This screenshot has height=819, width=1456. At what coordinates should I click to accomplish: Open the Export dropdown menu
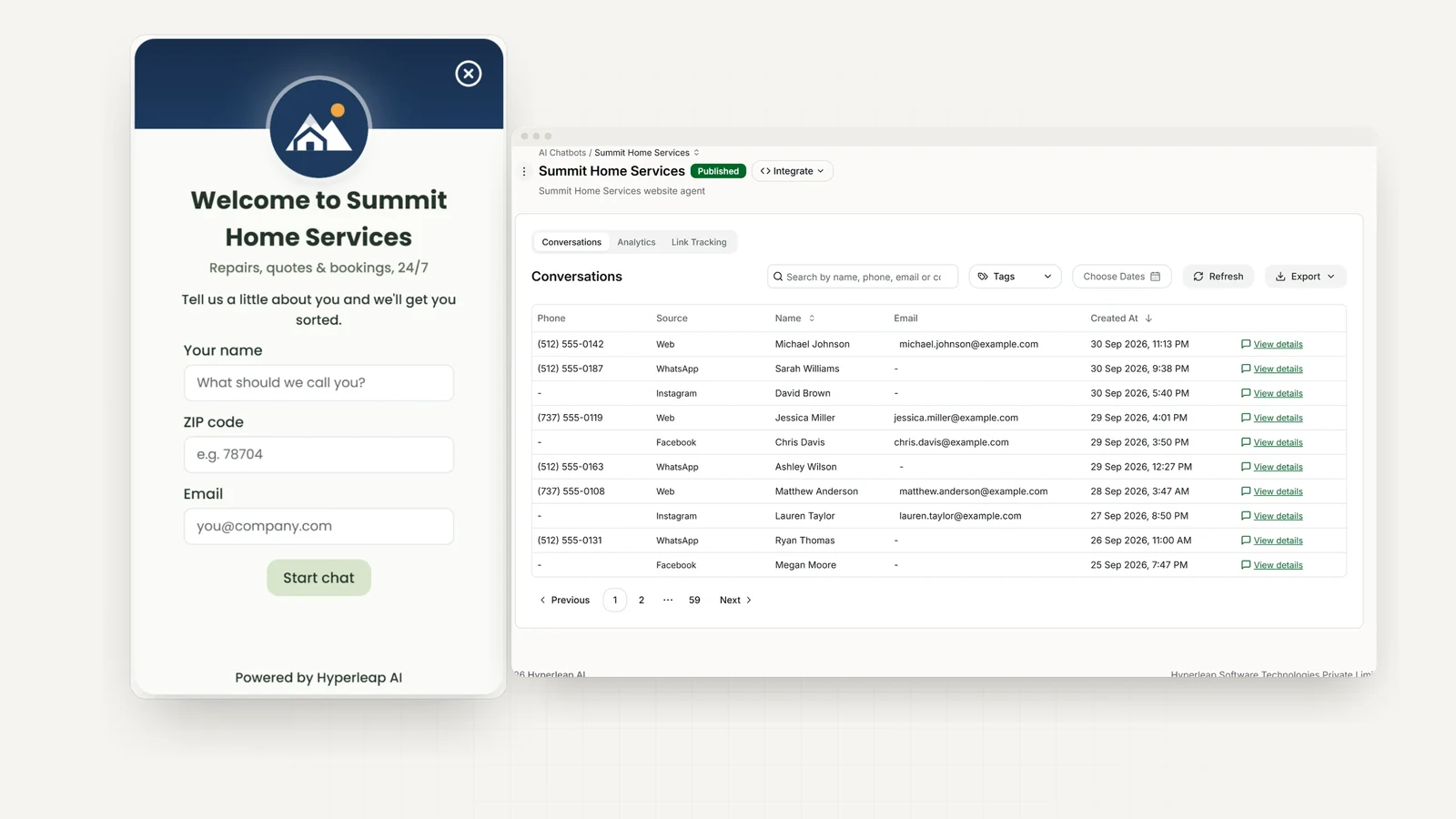[x=1305, y=277]
